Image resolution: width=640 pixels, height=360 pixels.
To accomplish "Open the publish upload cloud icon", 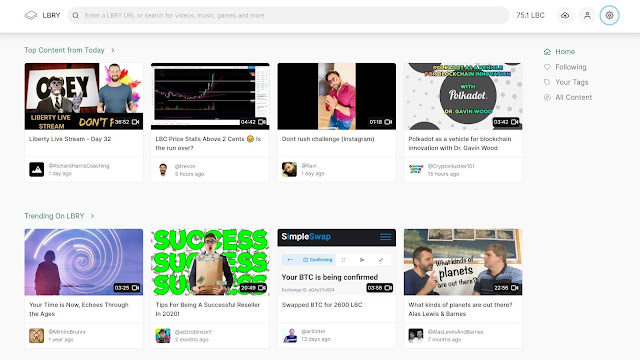I will 565,16.
